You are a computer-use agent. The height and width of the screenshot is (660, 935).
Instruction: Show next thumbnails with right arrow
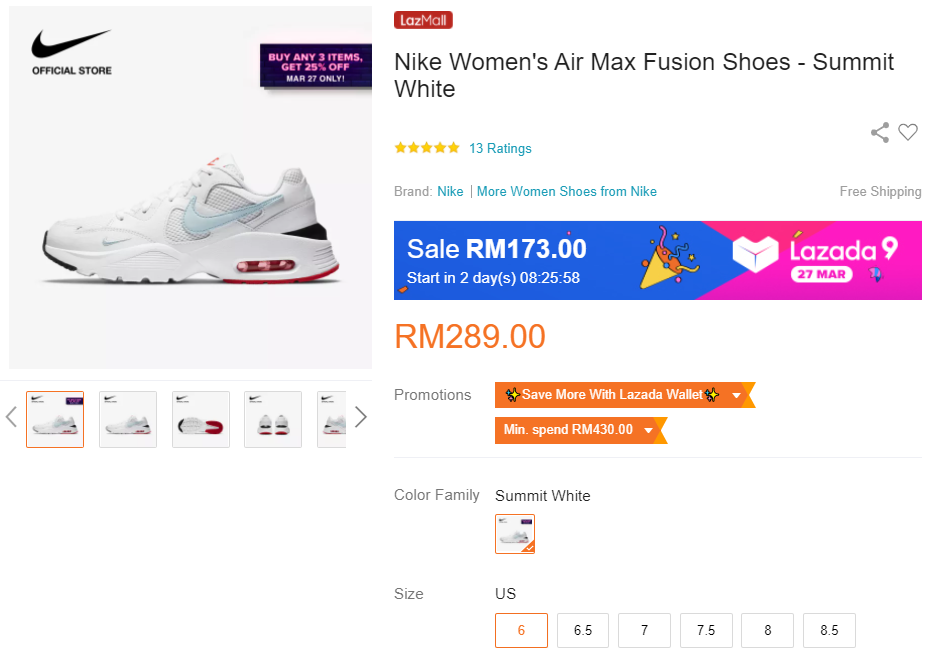tap(361, 417)
